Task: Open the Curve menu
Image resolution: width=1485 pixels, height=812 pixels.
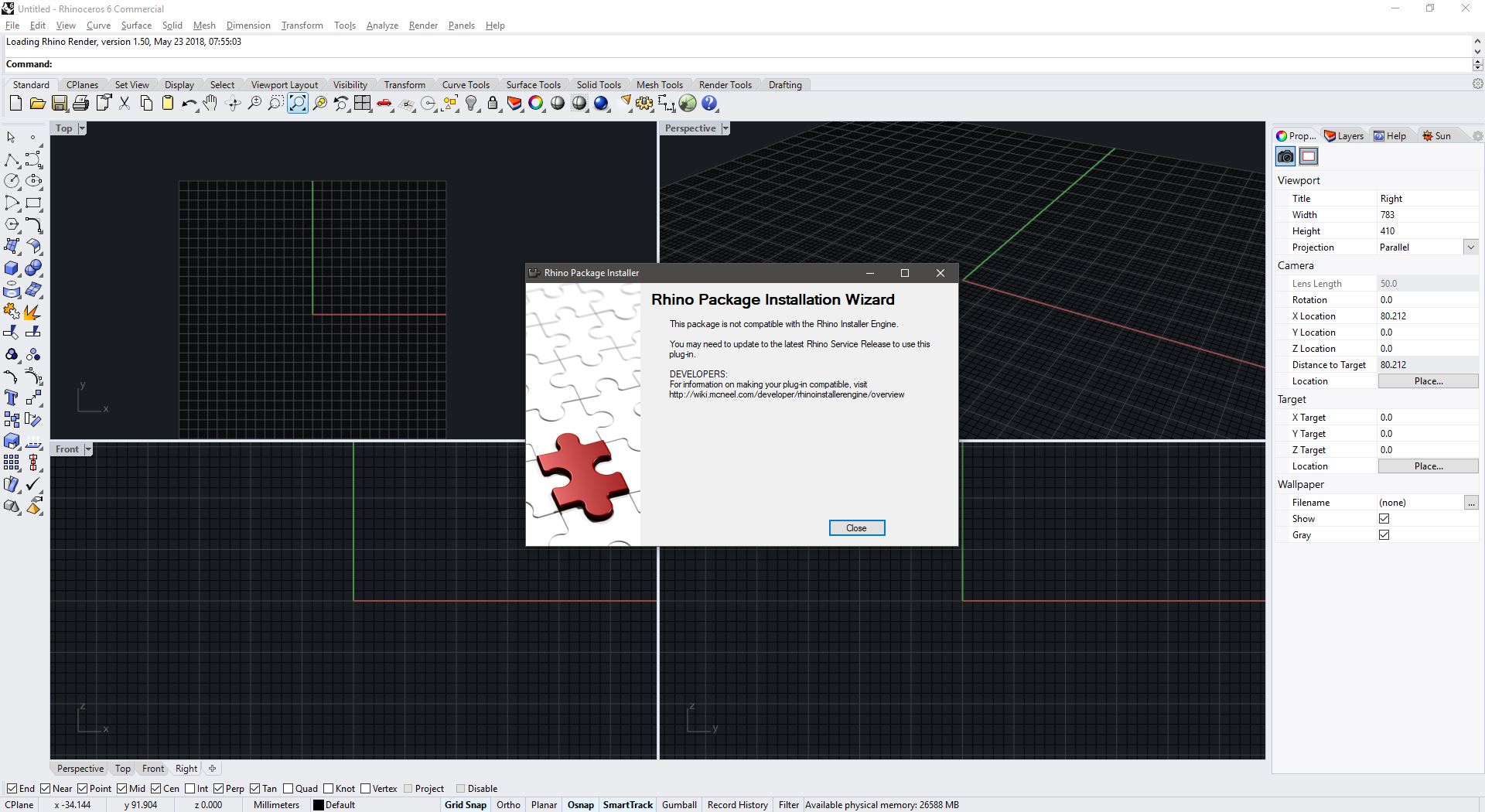Action: (98, 26)
